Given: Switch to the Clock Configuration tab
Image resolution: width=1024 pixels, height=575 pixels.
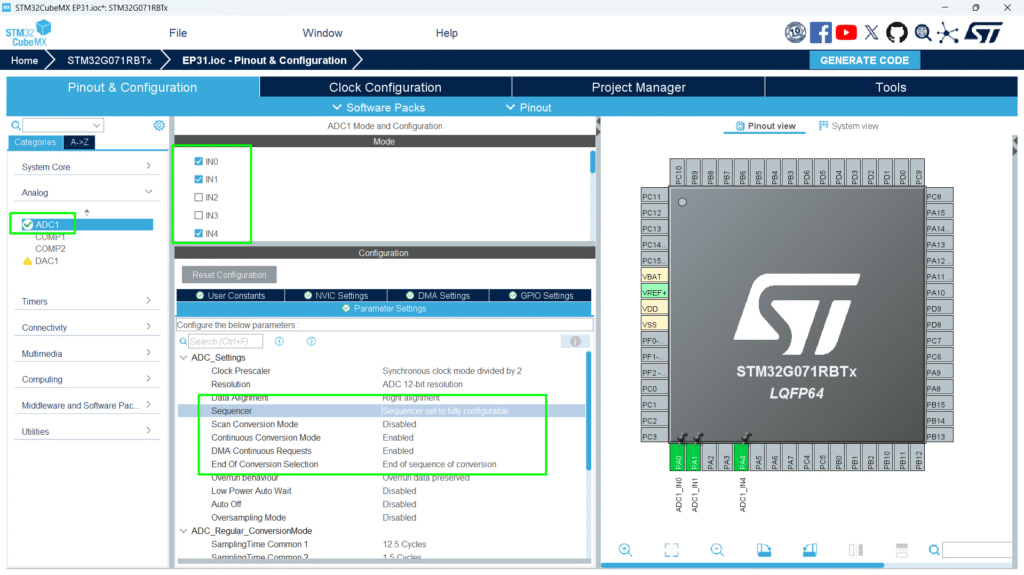Looking at the screenshot, I should [385, 87].
